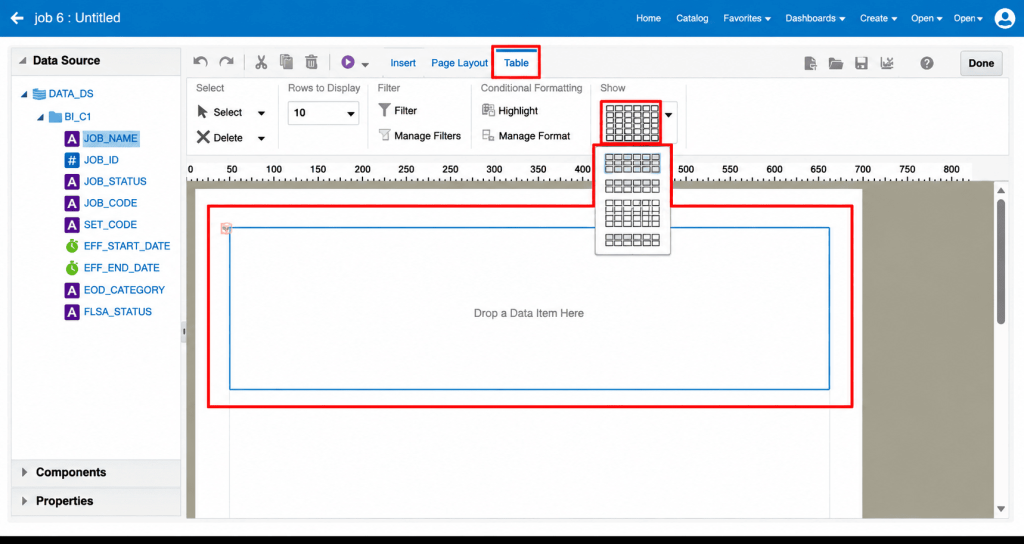Image resolution: width=1024 pixels, height=544 pixels.
Task: Open the Delete dropdown arrow
Action: 261,138
